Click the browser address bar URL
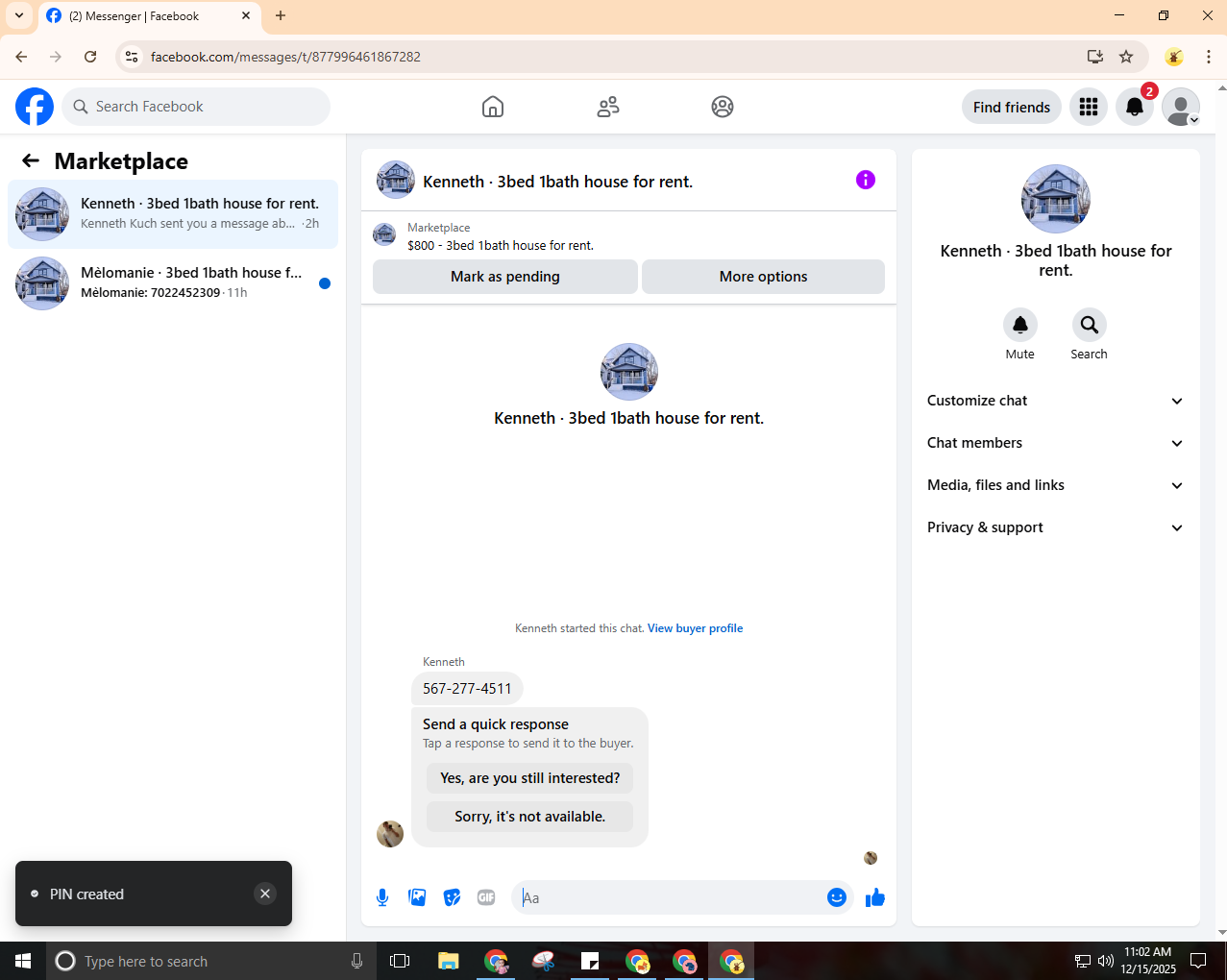 pyautogui.click(x=285, y=57)
